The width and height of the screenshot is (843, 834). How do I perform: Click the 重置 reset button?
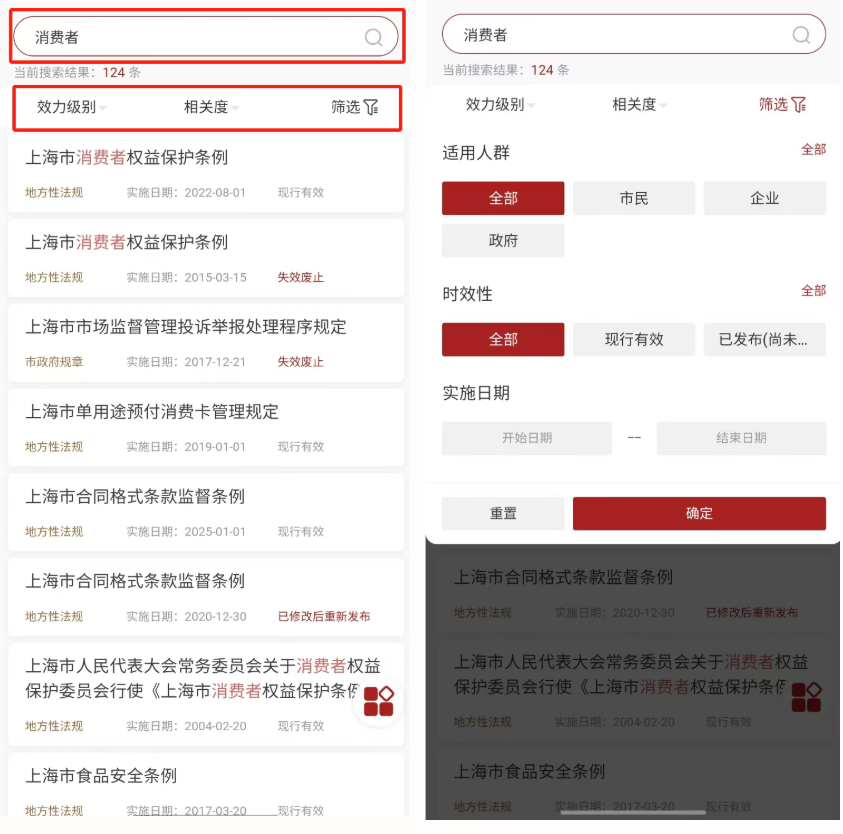pos(503,514)
